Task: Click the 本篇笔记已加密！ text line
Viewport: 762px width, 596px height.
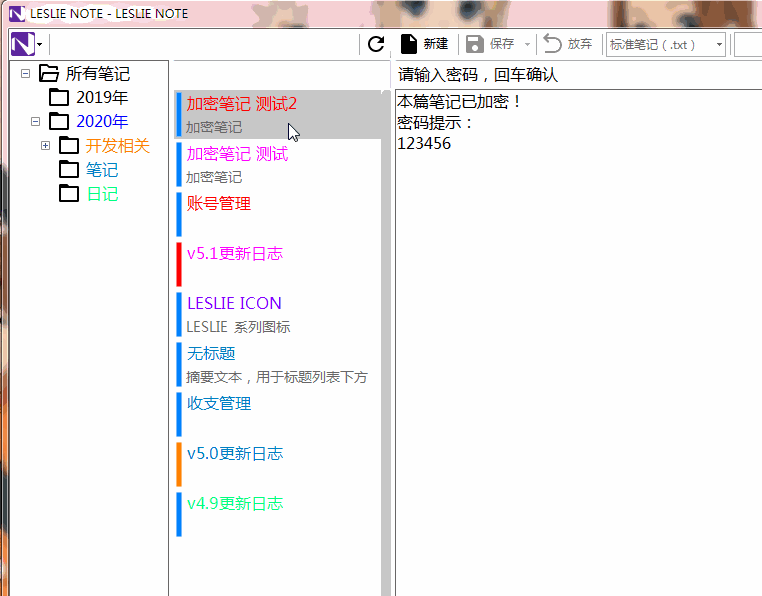Action: tap(459, 102)
